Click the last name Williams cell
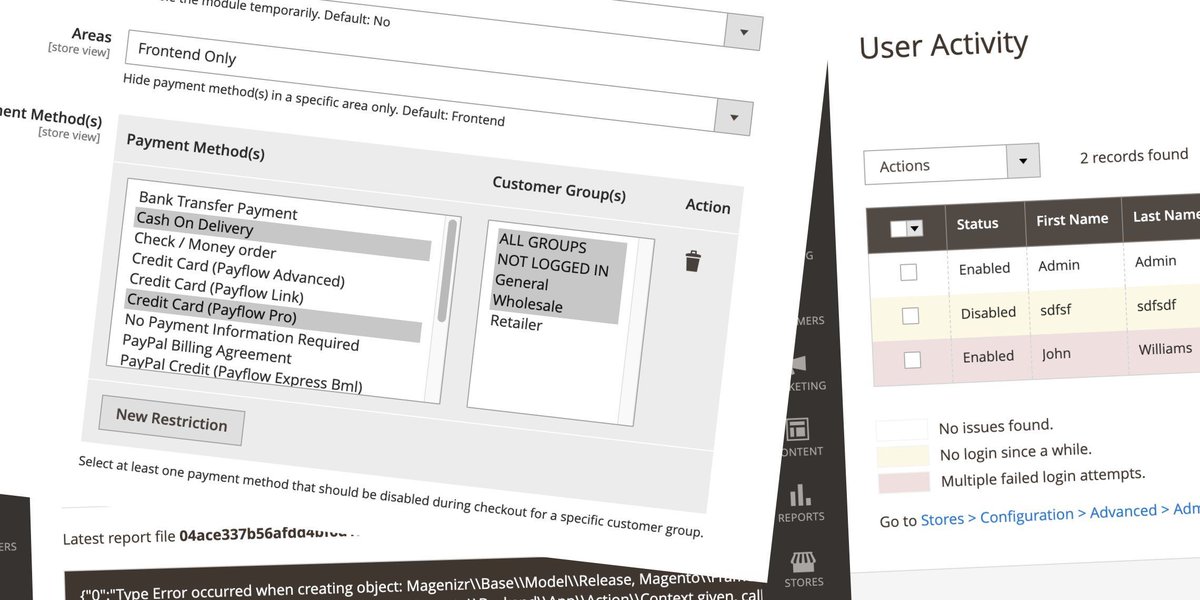This screenshot has width=1200, height=600. 1165,349
